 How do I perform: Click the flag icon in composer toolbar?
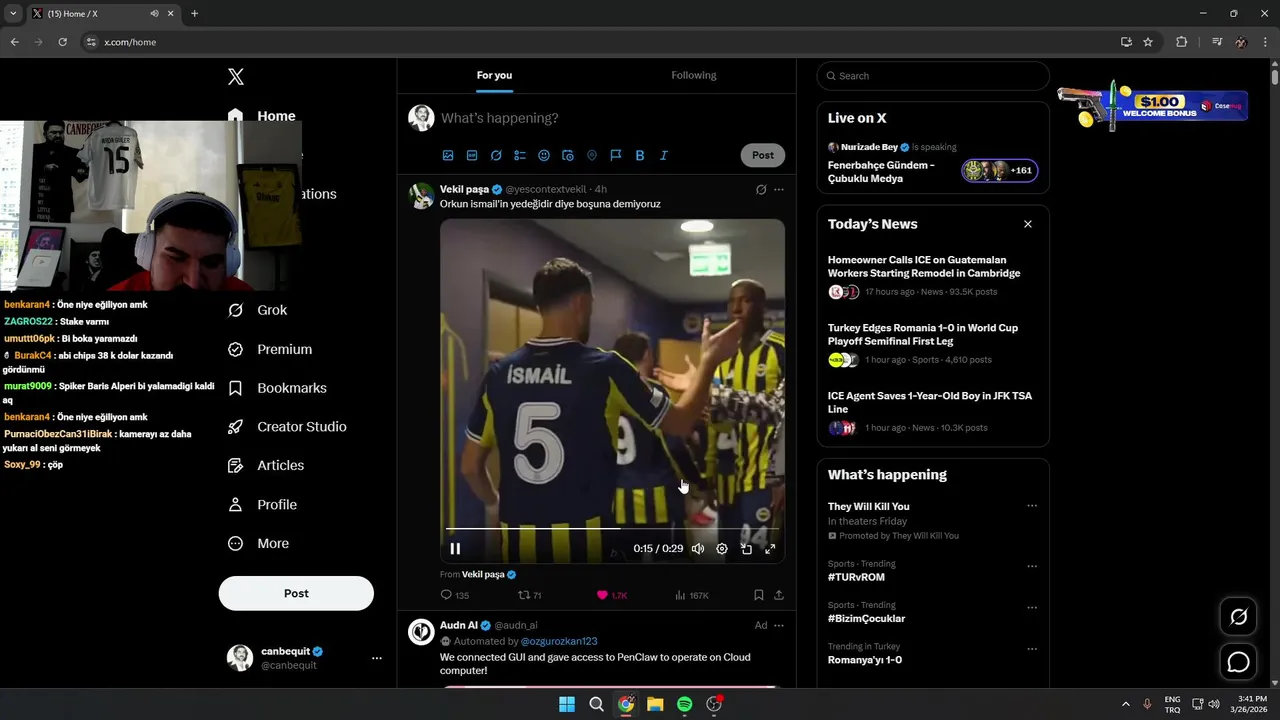[x=616, y=155]
